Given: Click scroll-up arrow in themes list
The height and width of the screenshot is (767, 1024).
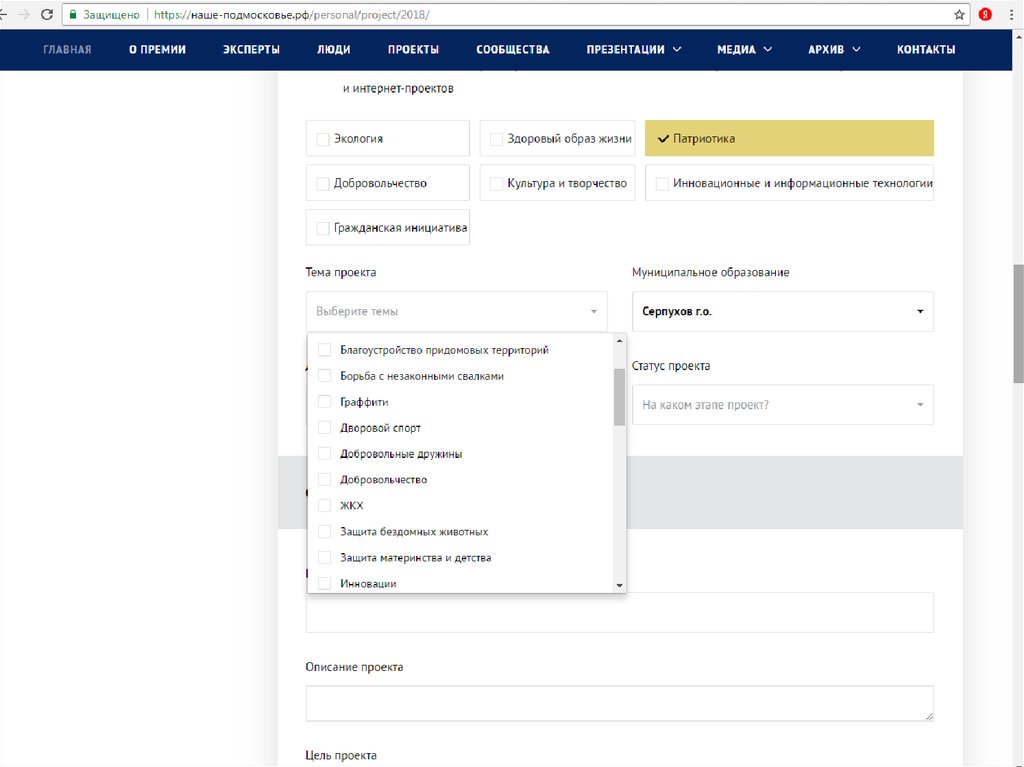Looking at the screenshot, I should click(619, 342).
